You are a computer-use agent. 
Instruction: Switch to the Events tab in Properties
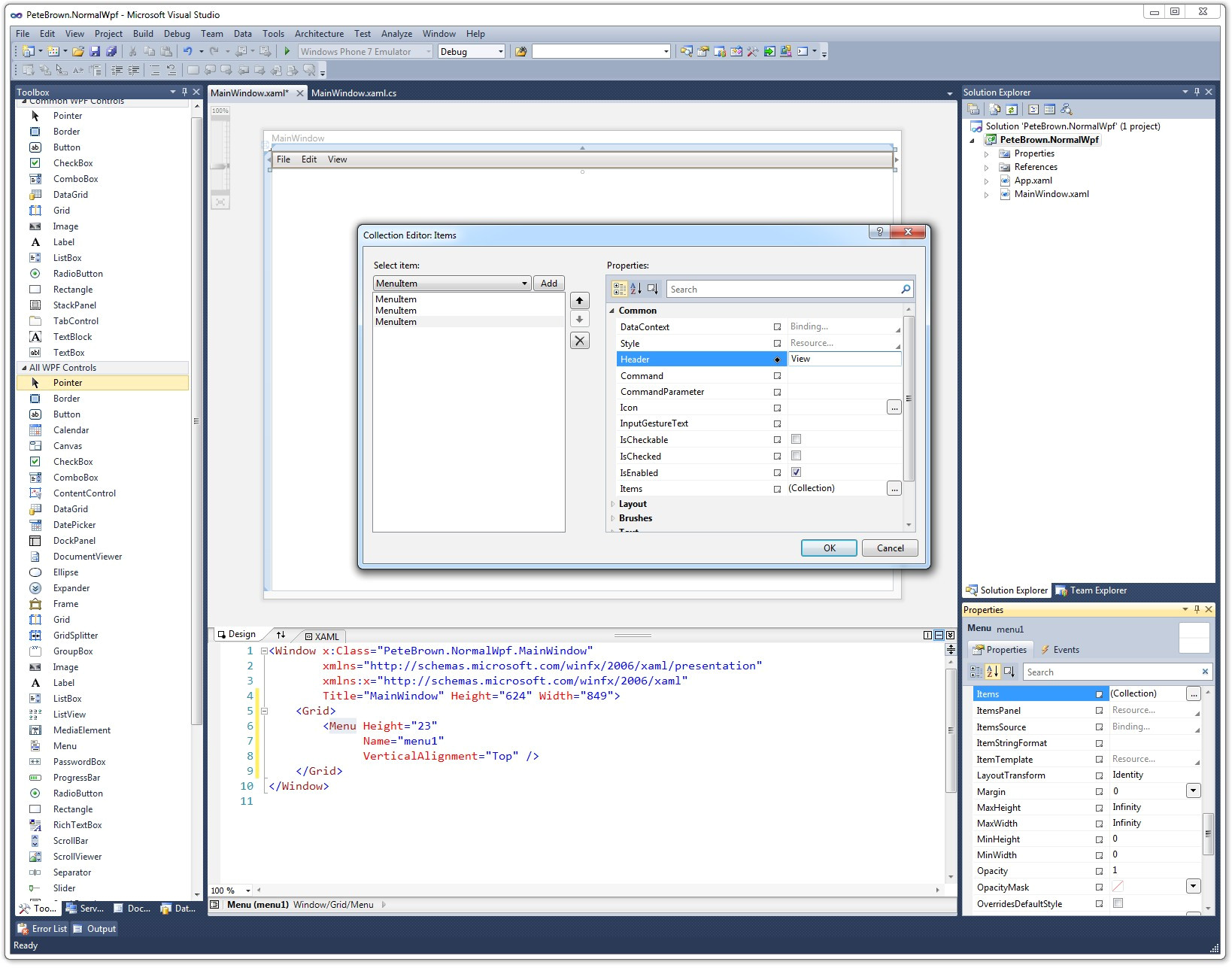[1060, 650]
